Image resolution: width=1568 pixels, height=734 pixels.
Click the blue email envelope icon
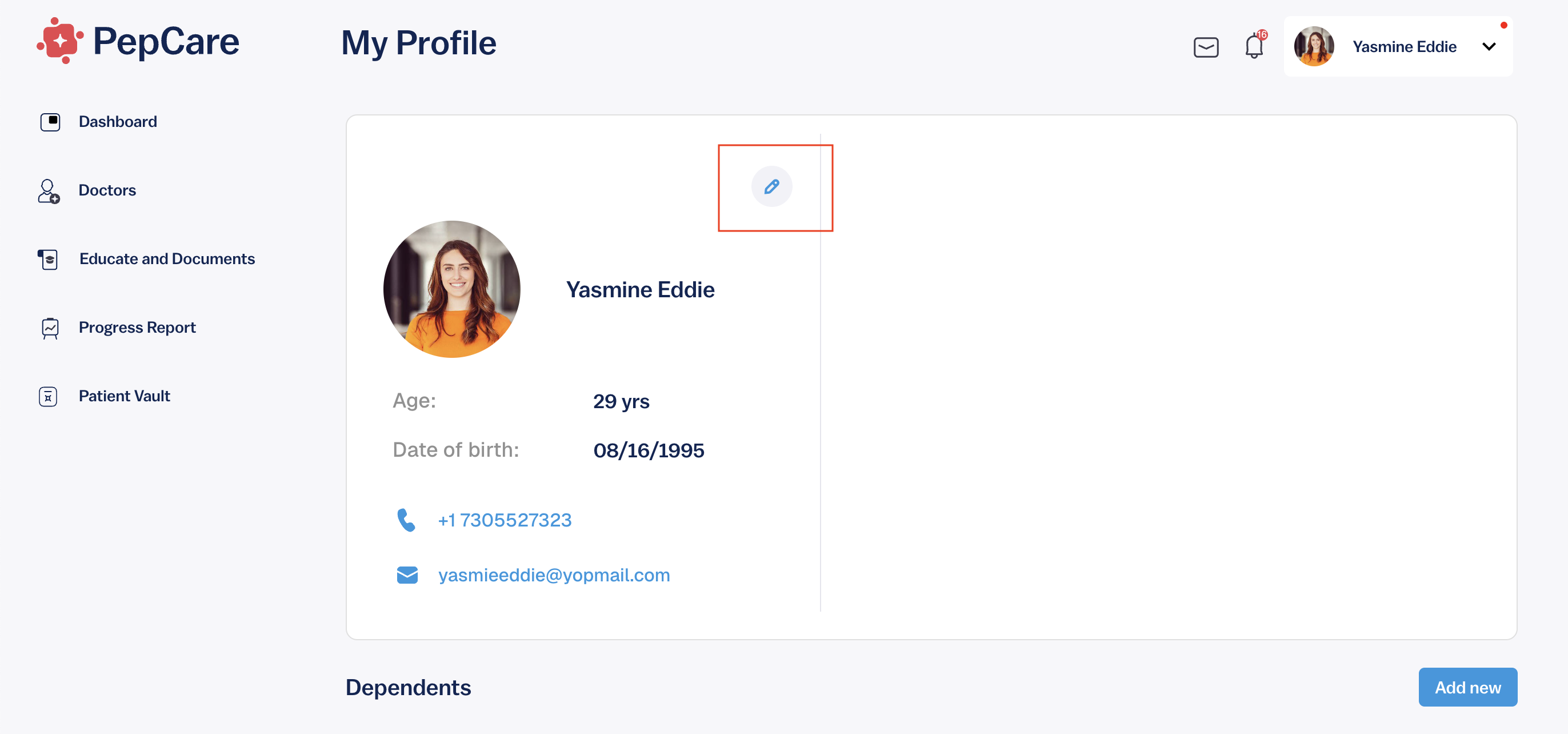point(407,575)
